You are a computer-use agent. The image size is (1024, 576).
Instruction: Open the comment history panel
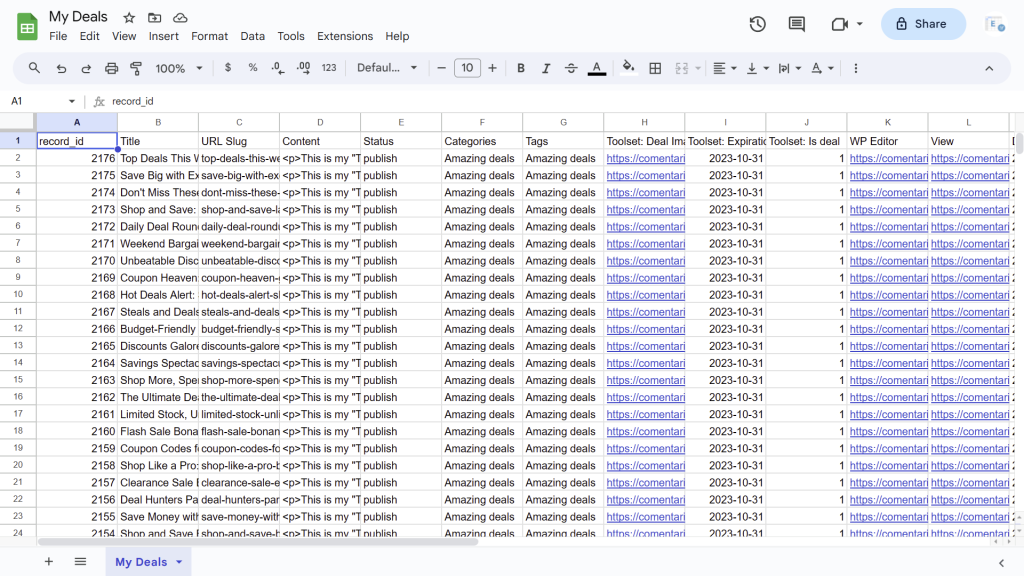click(x=795, y=24)
